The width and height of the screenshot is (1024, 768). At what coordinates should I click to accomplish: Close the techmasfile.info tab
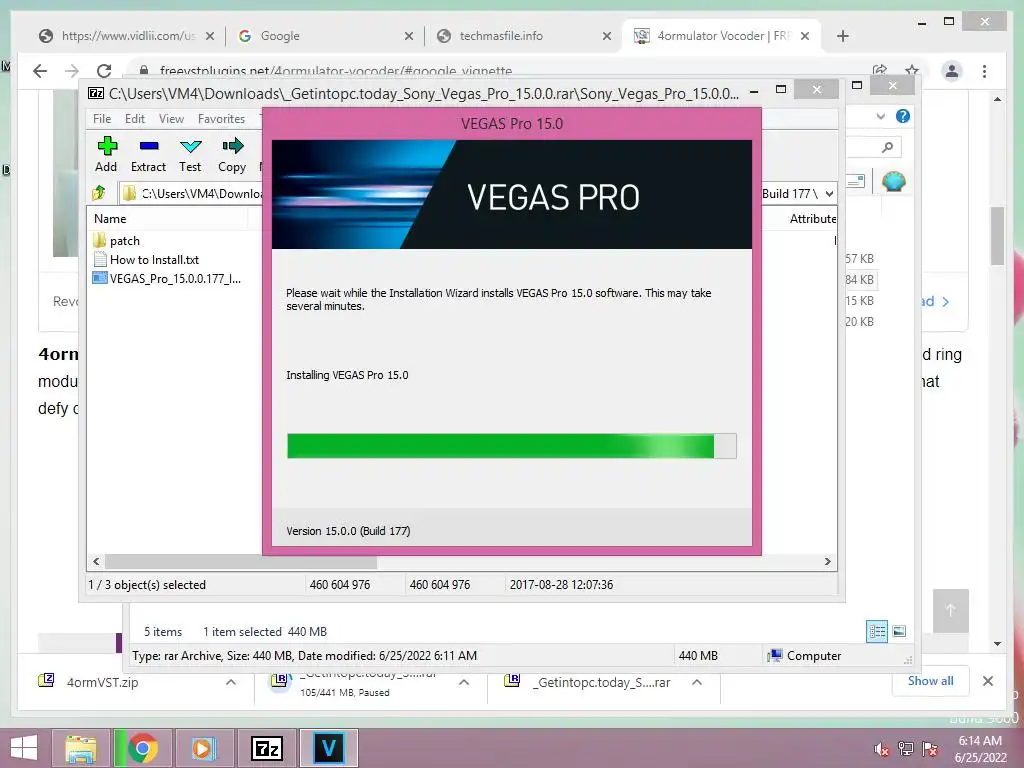click(x=607, y=36)
